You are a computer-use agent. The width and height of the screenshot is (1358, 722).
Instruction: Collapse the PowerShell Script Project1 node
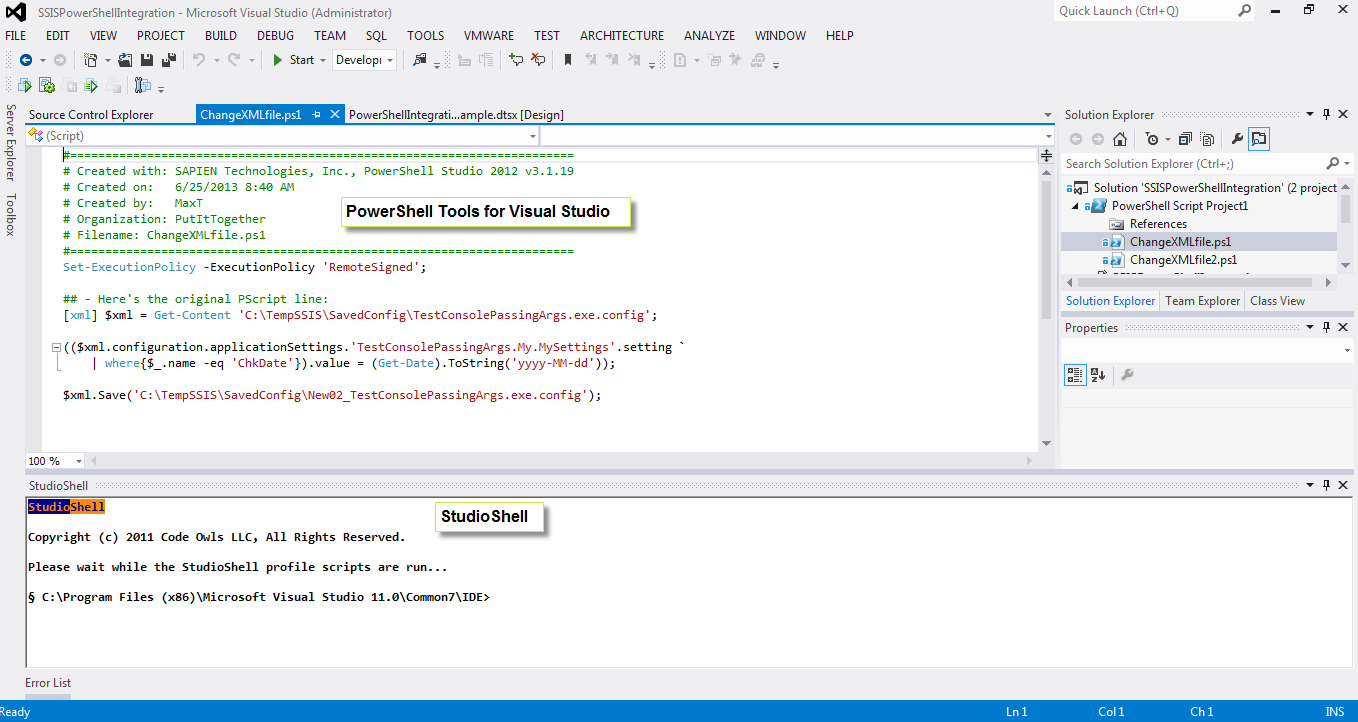[x=1077, y=206]
